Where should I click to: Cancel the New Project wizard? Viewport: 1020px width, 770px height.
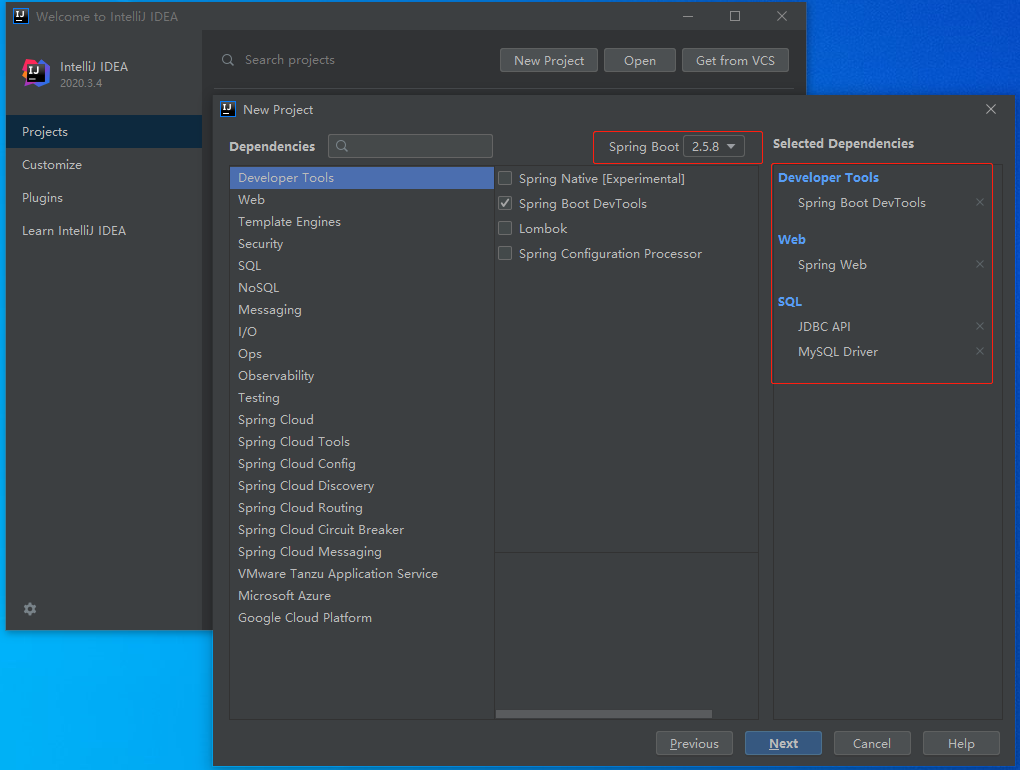(x=872, y=743)
